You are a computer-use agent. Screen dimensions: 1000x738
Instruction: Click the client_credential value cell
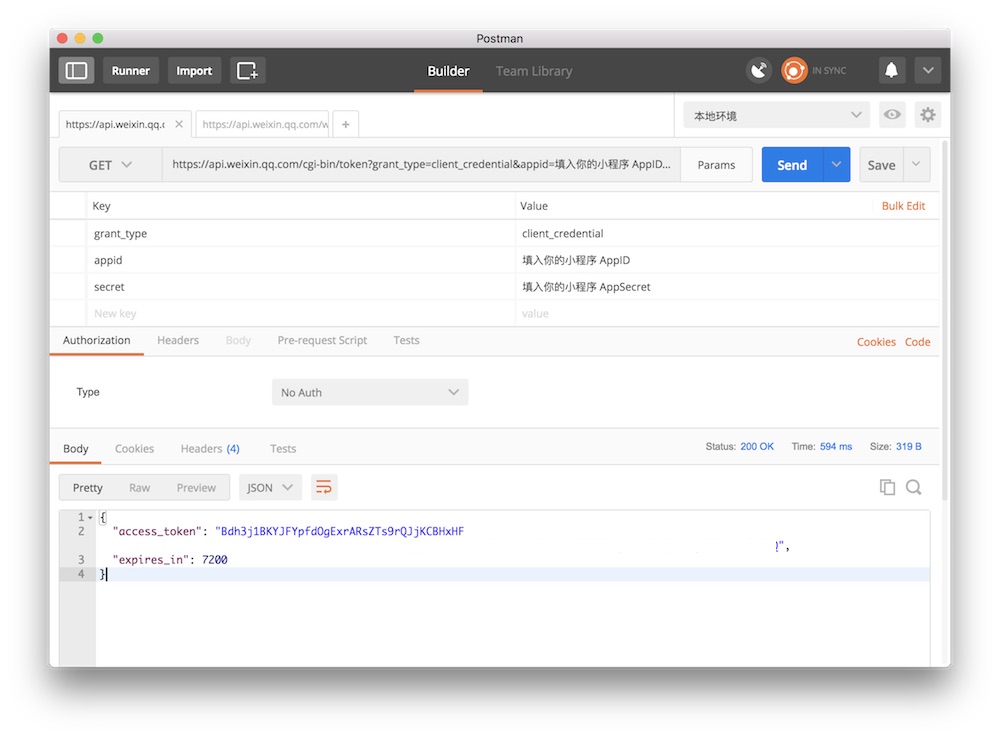point(727,233)
